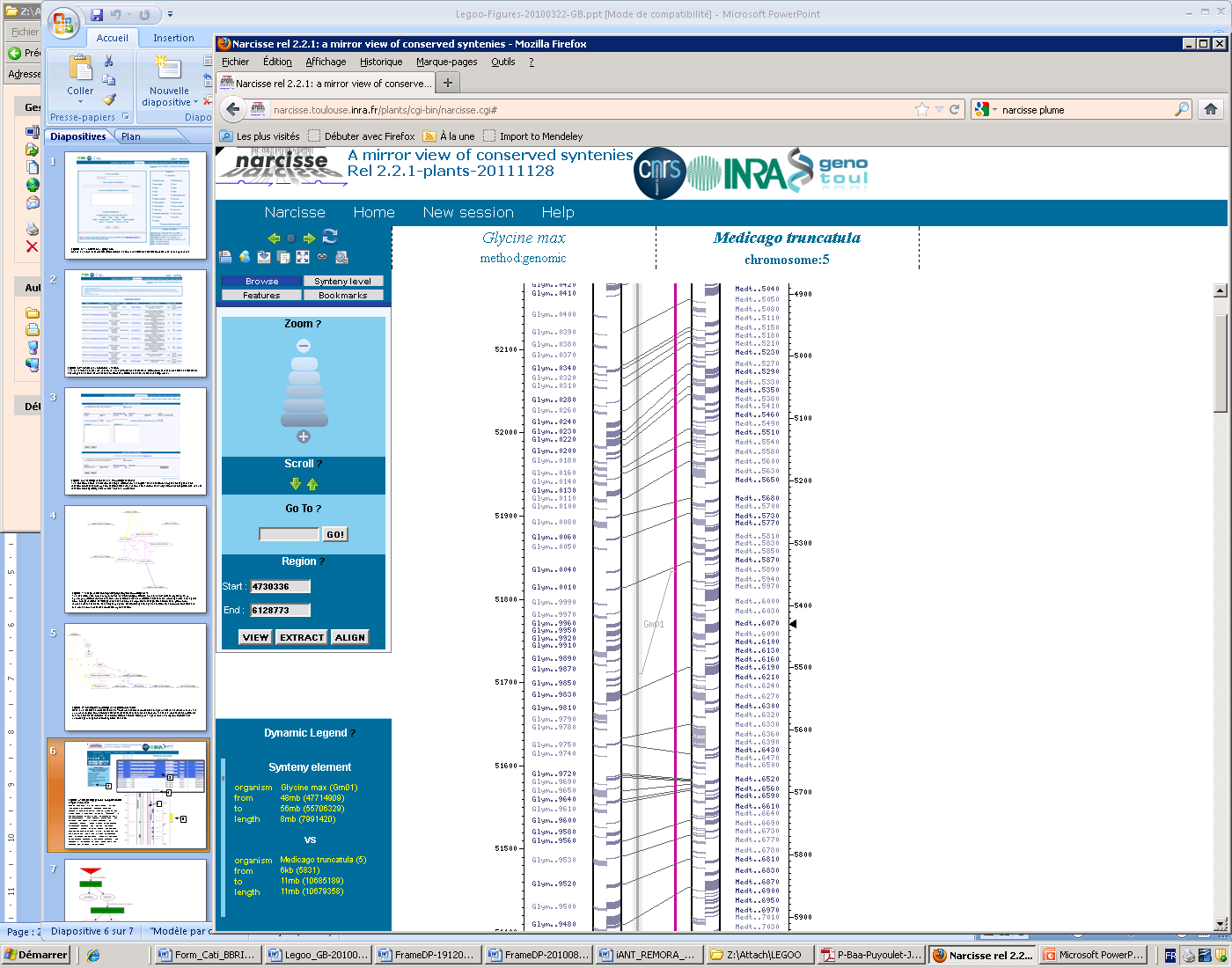Open the Quick Access Toolbar customize dropdown

(170, 15)
